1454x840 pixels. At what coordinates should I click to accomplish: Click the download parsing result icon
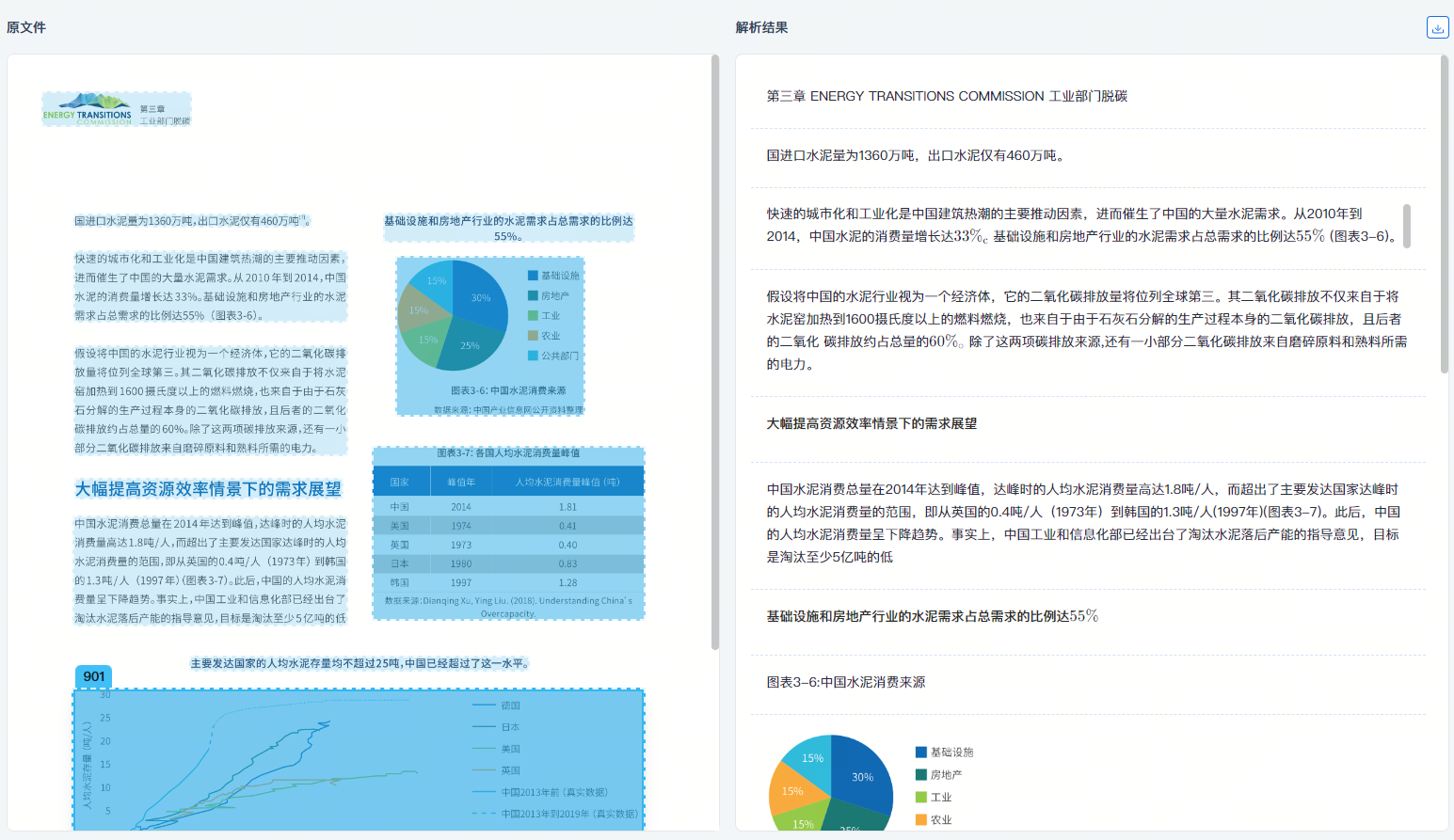[x=1437, y=27]
